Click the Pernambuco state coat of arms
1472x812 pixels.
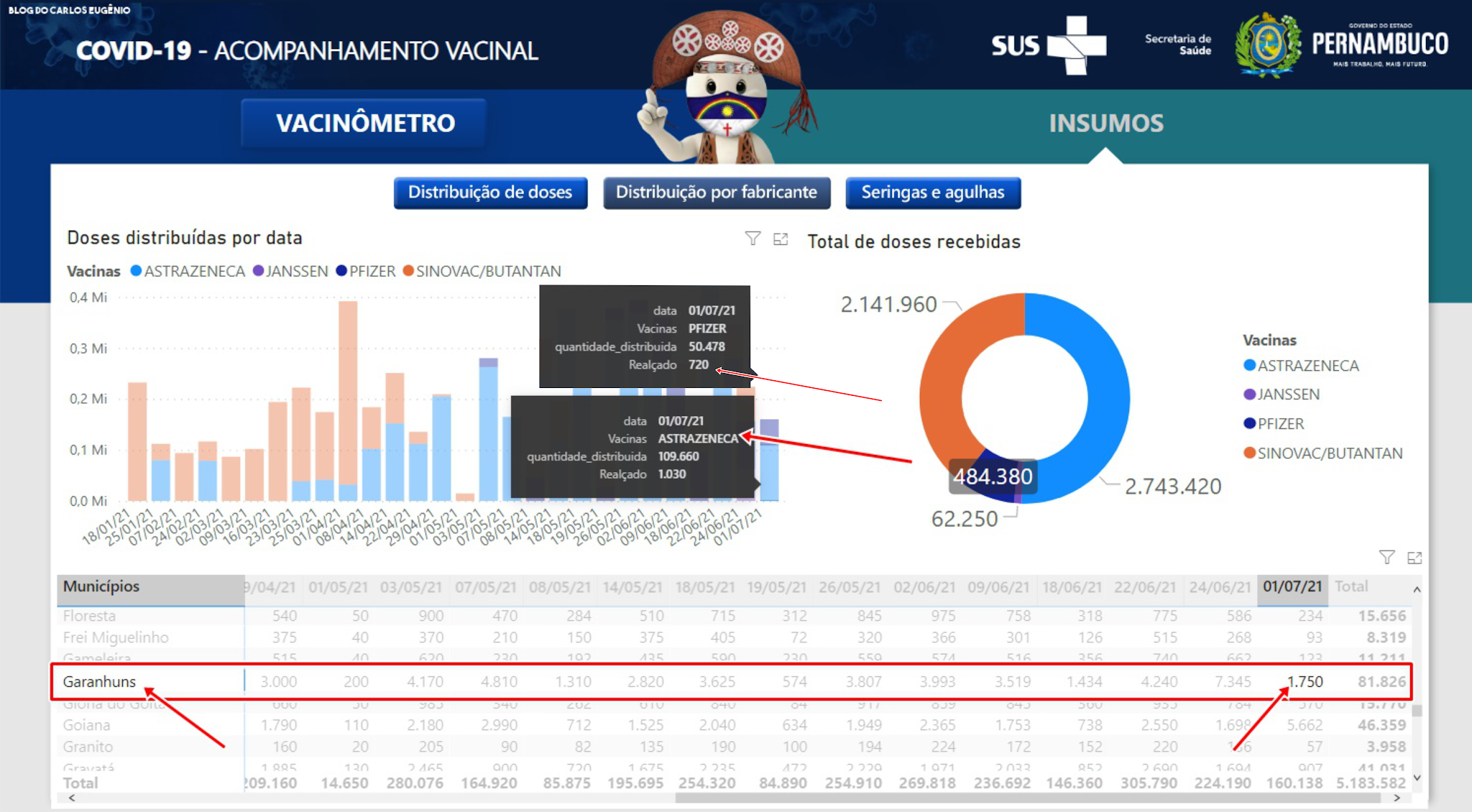click(x=1268, y=45)
